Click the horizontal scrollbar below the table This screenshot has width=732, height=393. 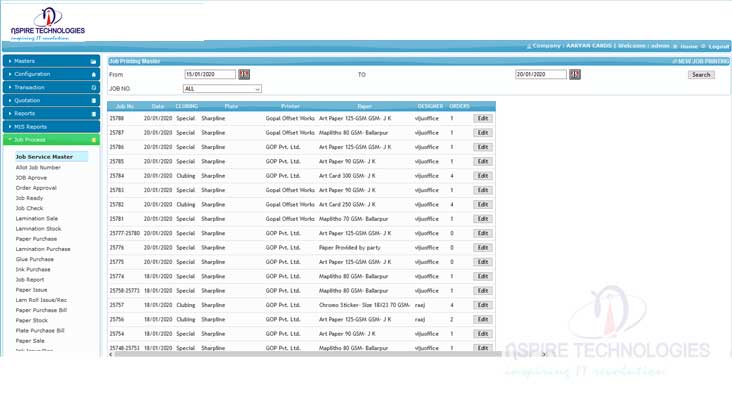pyautogui.click(x=307, y=354)
